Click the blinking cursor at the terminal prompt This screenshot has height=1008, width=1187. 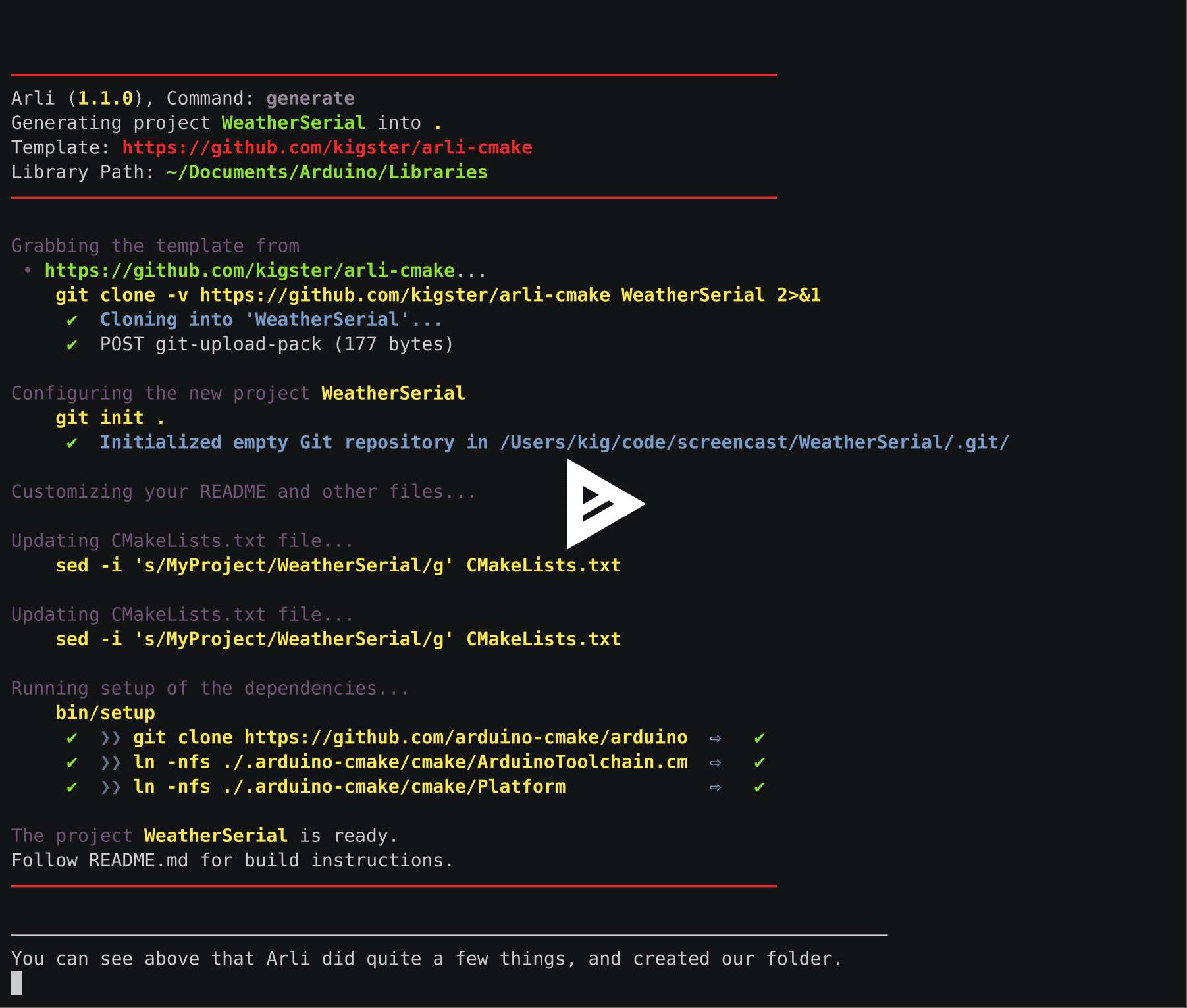(16, 982)
